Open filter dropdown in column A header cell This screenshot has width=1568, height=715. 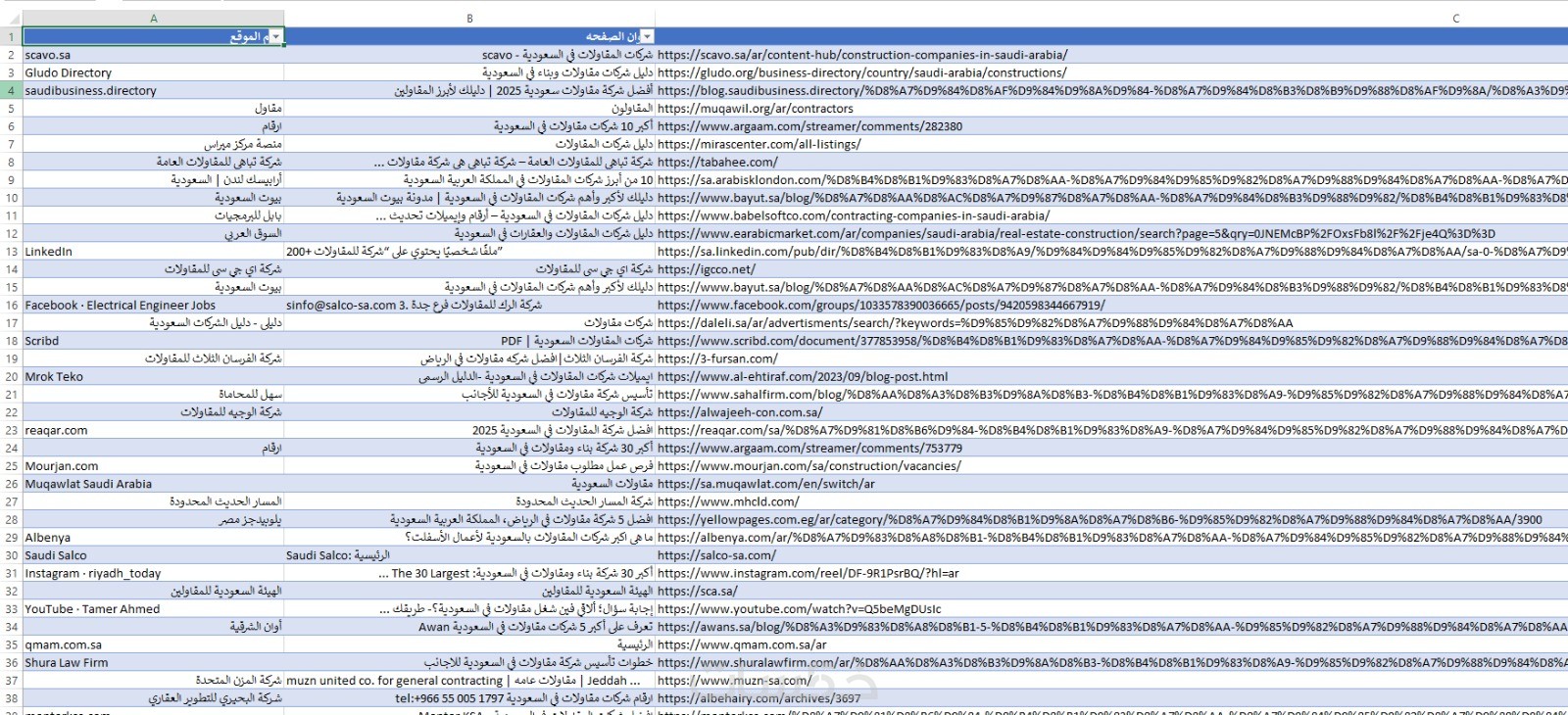(x=276, y=37)
